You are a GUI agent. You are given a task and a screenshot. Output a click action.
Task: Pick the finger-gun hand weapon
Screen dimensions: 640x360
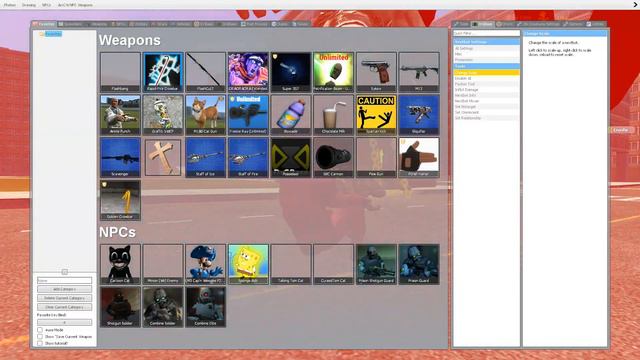tap(419, 157)
